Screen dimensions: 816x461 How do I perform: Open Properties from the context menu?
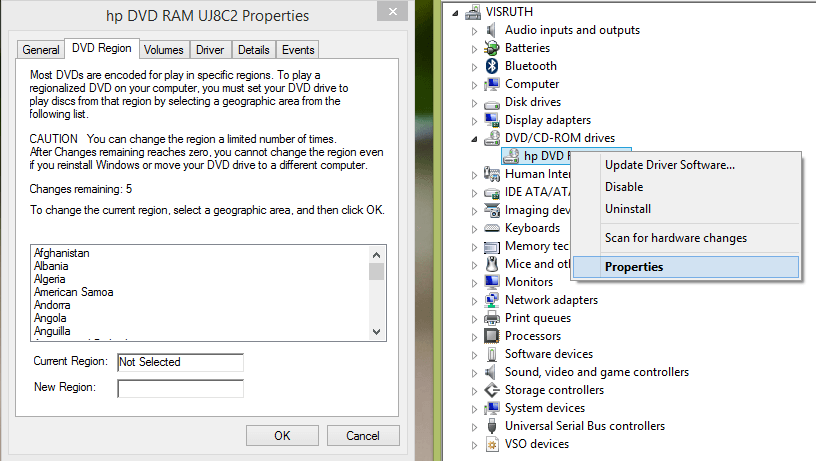click(x=686, y=267)
